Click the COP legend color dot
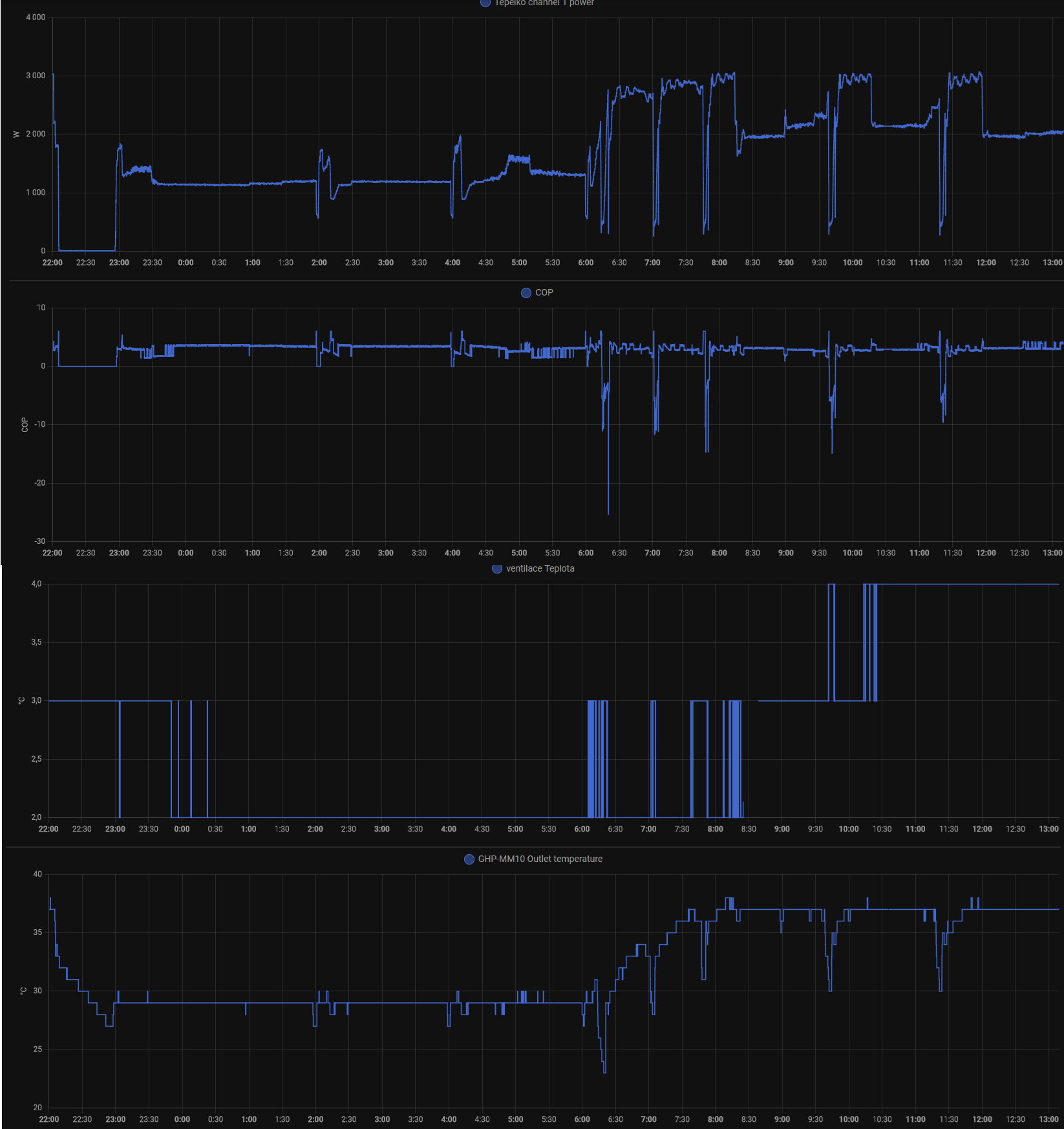 (526, 293)
